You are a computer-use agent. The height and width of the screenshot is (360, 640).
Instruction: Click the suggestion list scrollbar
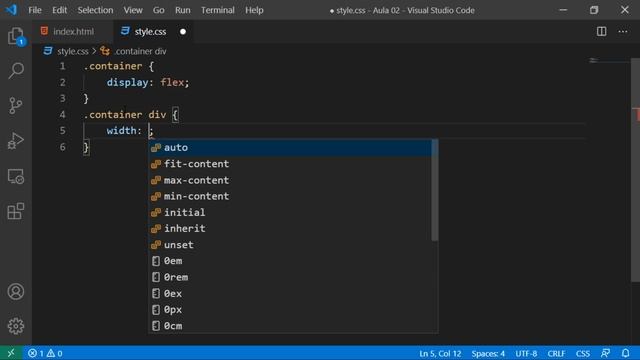(x=435, y=190)
